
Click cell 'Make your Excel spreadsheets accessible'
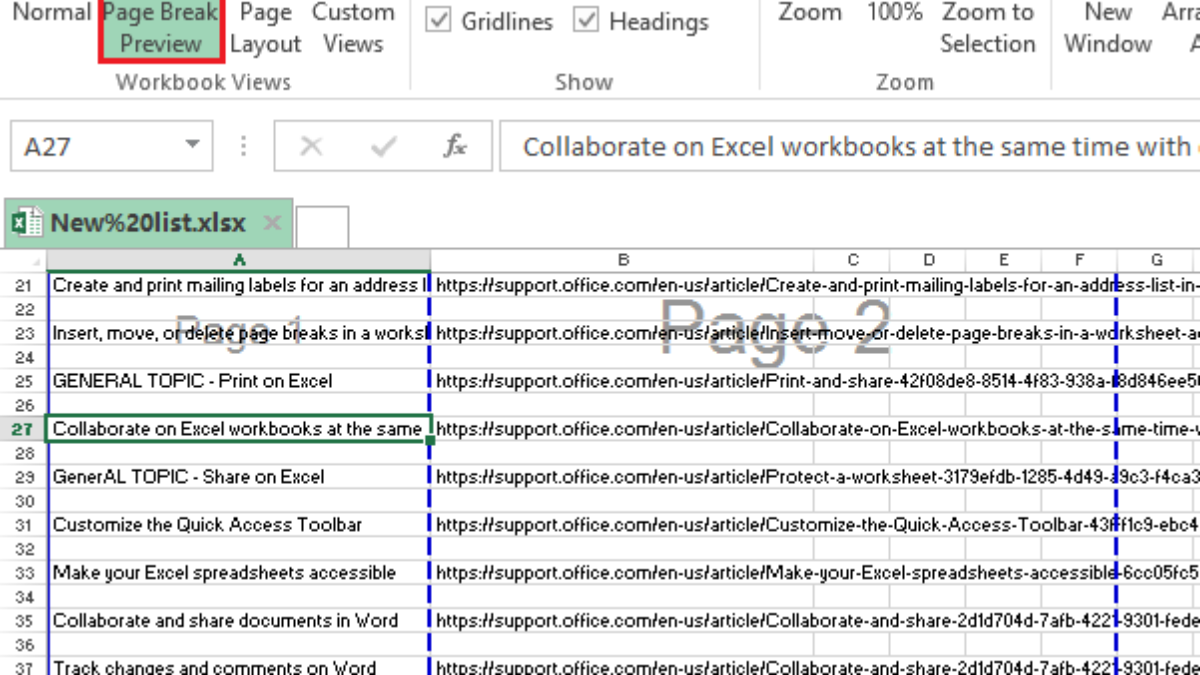point(239,573)
